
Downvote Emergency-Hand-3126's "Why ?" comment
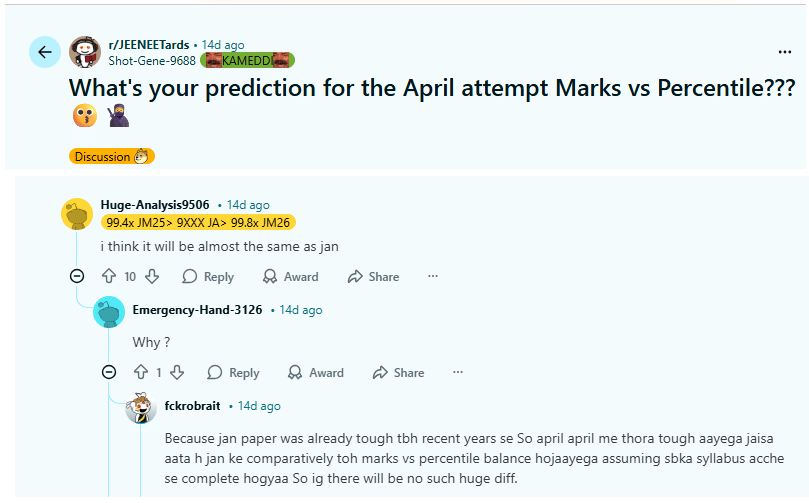tap(177, 373)
